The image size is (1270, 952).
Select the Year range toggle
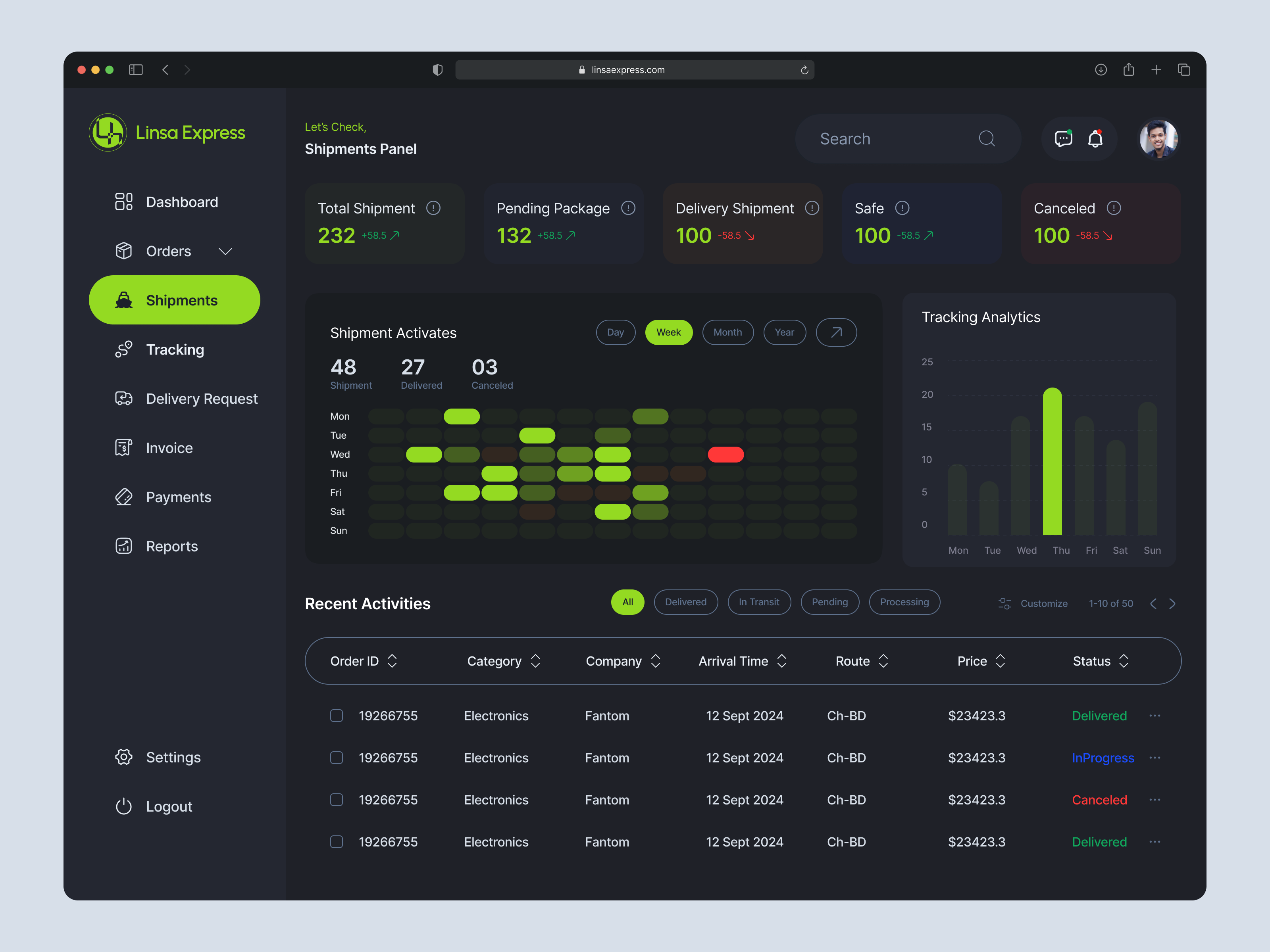coord(785,332)
